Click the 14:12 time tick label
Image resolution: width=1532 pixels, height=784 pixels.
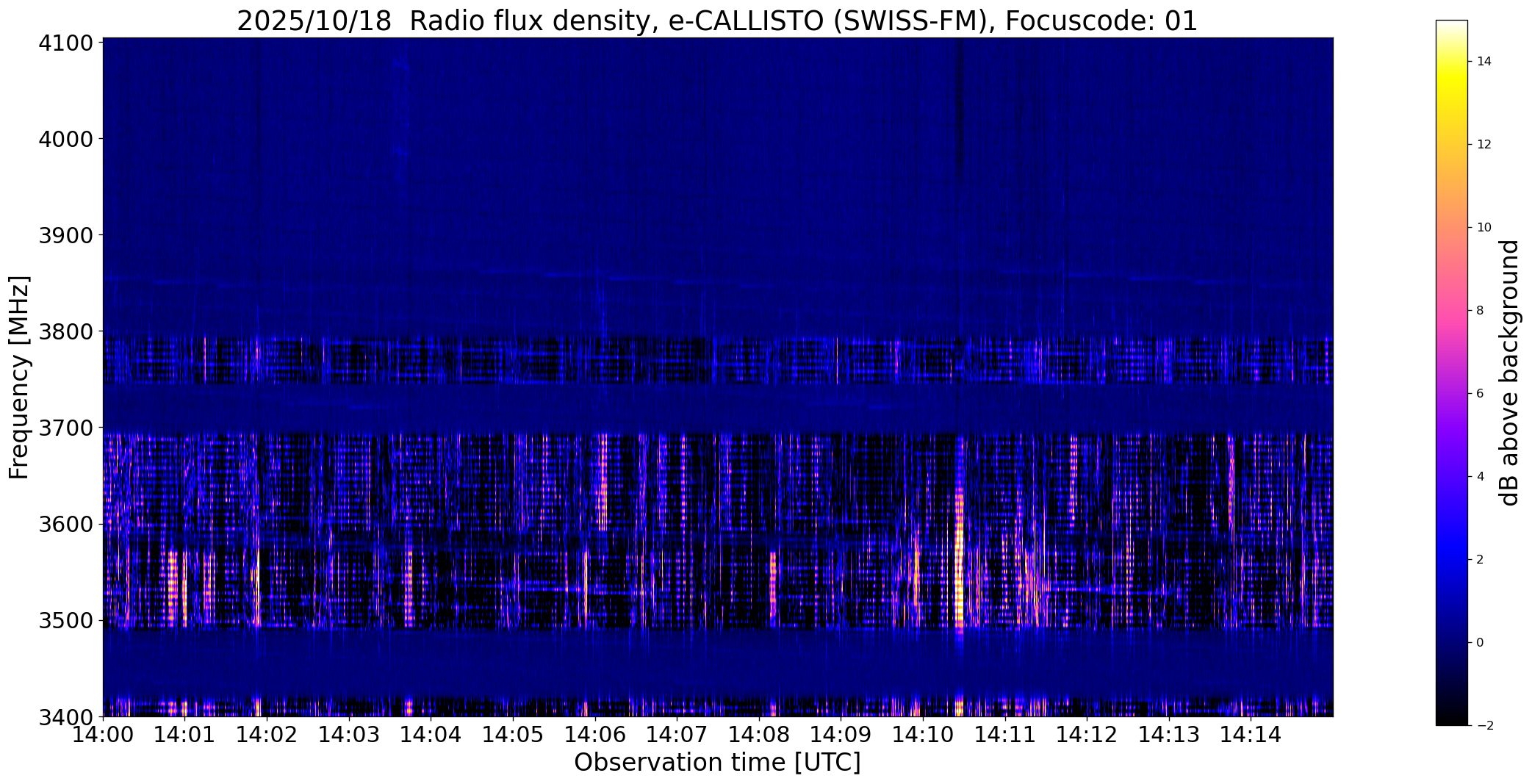click(x=1087, y=734)
